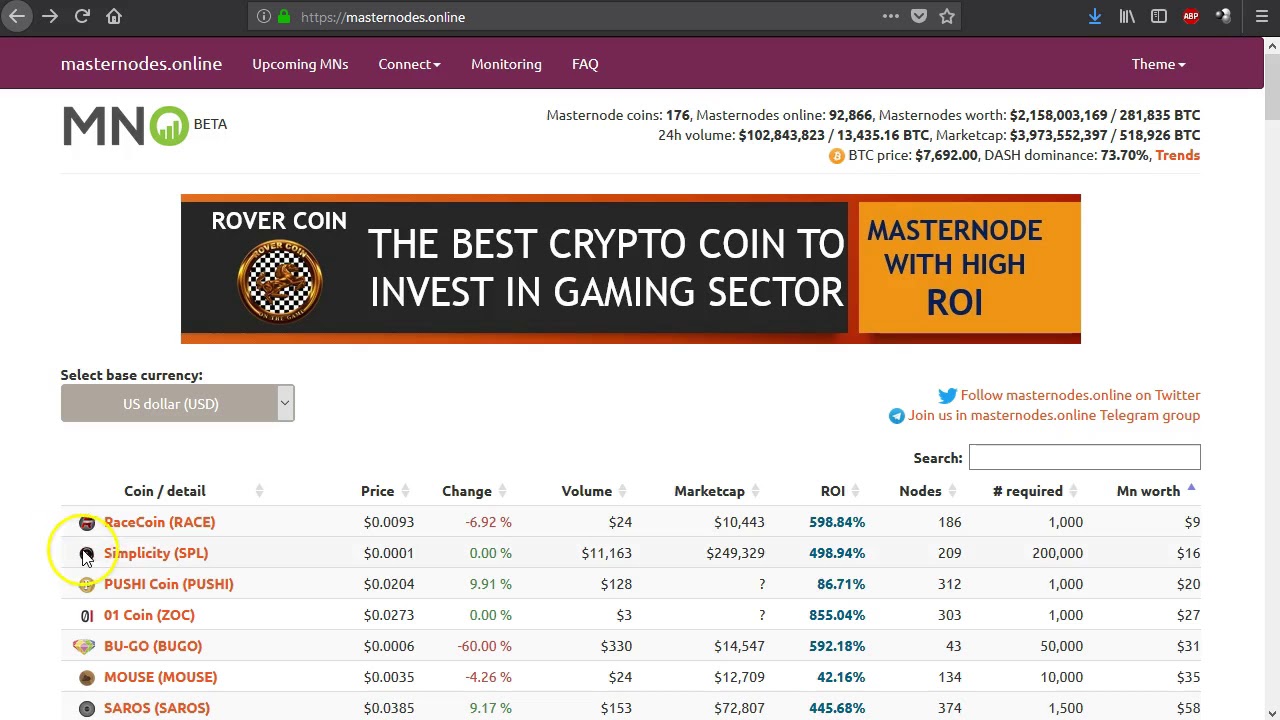This screenshot has width=1280, height=720.
Task: Sort table by Nodes column
Action: (x=920, y=491)
